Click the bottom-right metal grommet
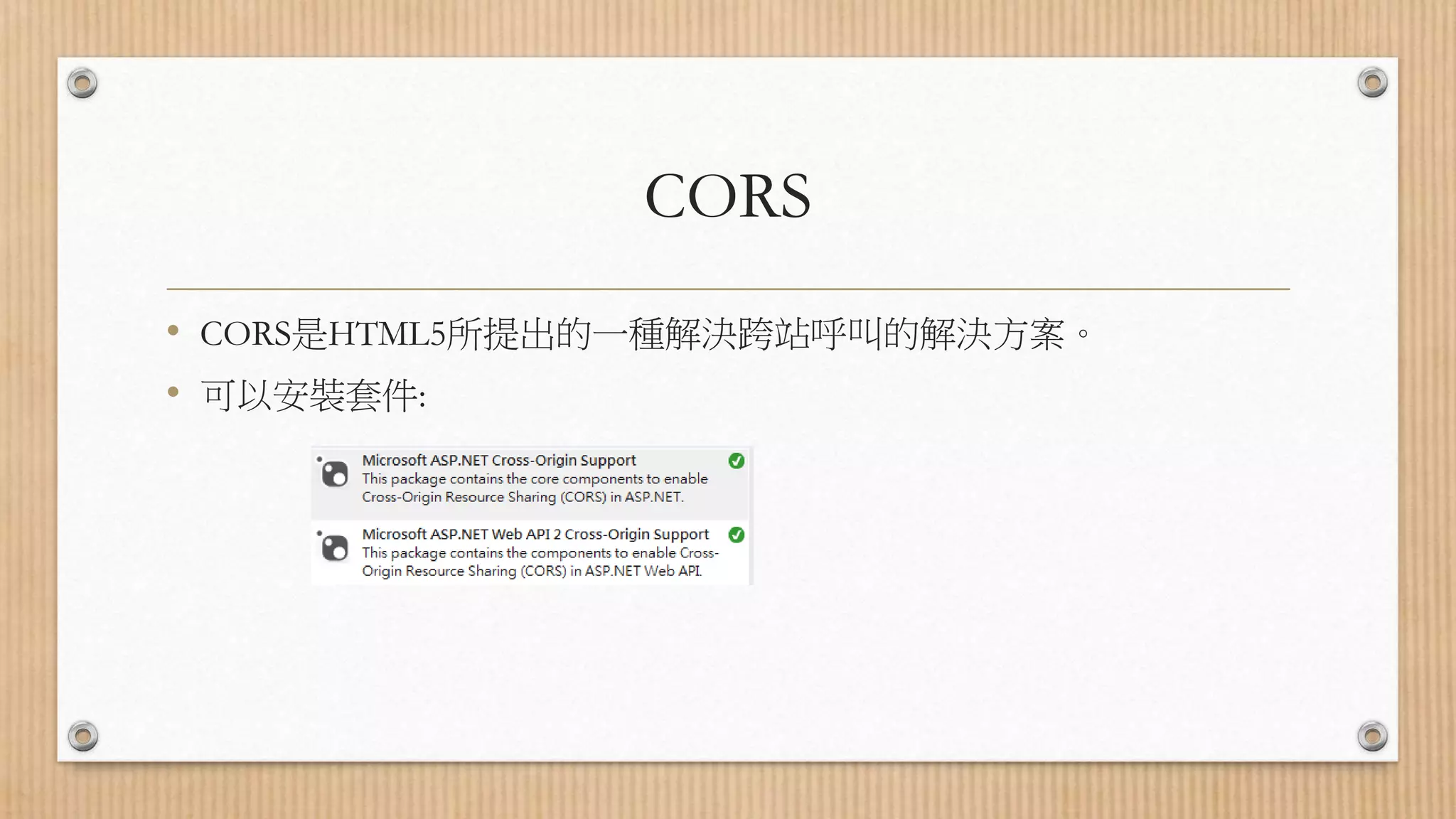Viewport: 1456px width, 819px height. (1372, 736)
